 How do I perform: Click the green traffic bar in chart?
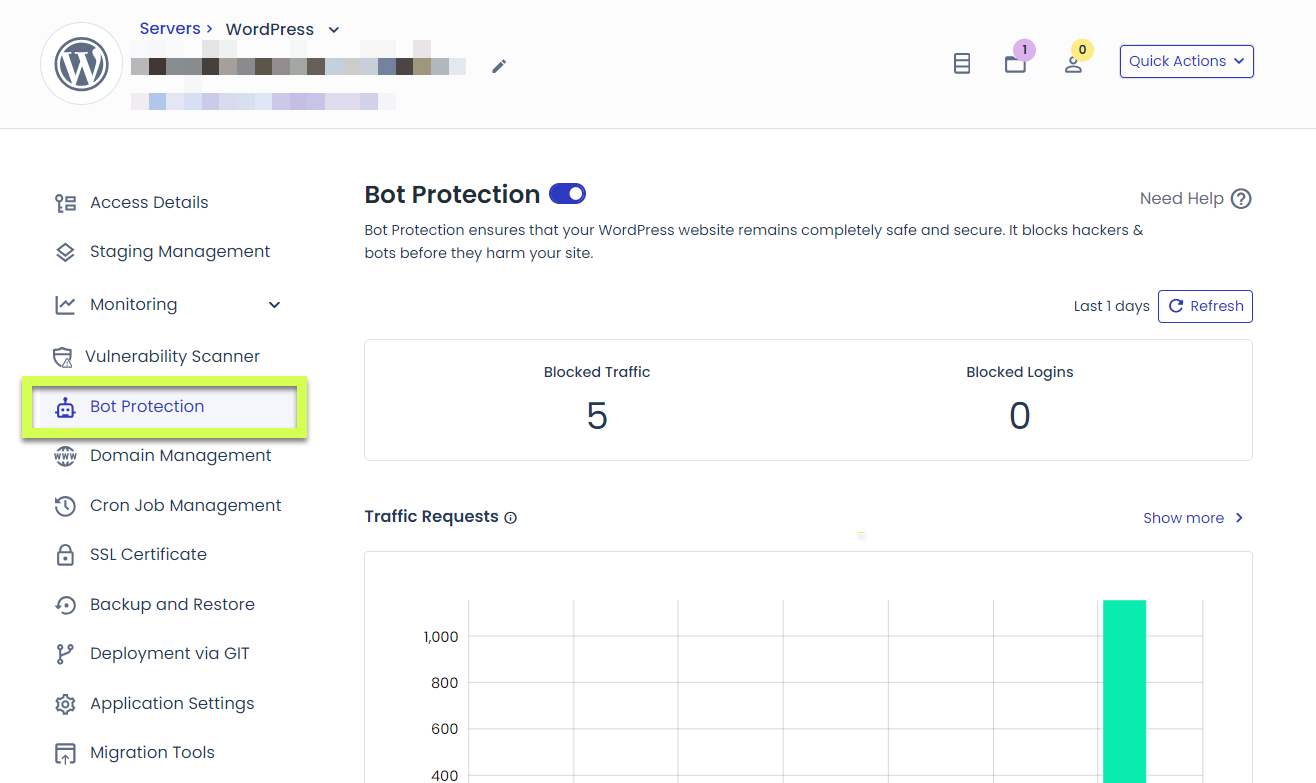click(x=1124, y=691)
